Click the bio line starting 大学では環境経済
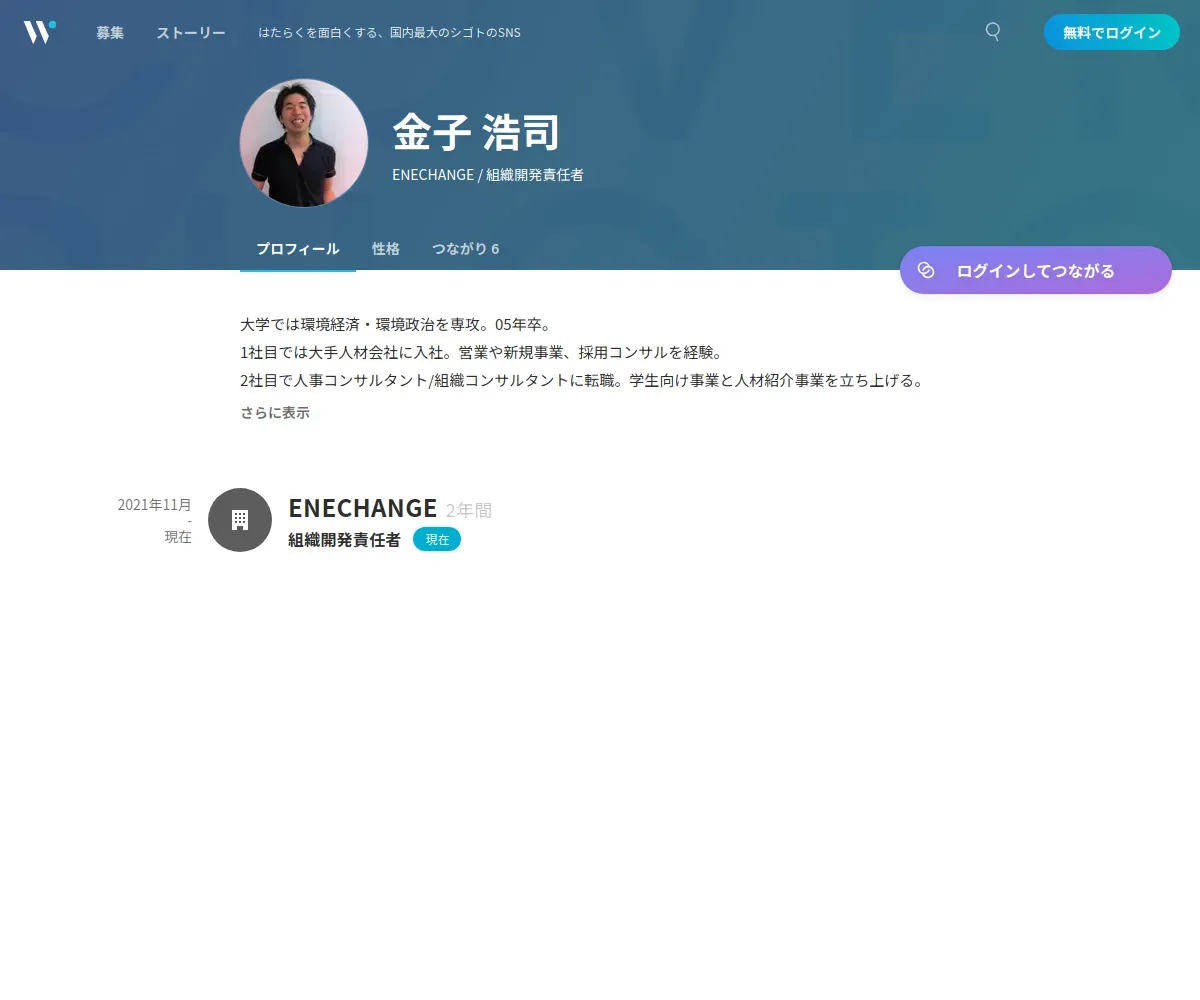Screen dimensions: 1200x1000 click(x=396, y=325)
